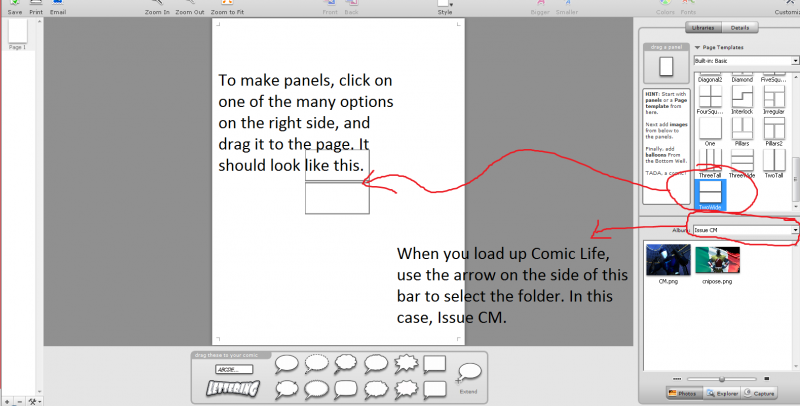This screenshot has width=800, height=406.
Task: Select the FourSquare page template
Action: (x=710, y=99)
